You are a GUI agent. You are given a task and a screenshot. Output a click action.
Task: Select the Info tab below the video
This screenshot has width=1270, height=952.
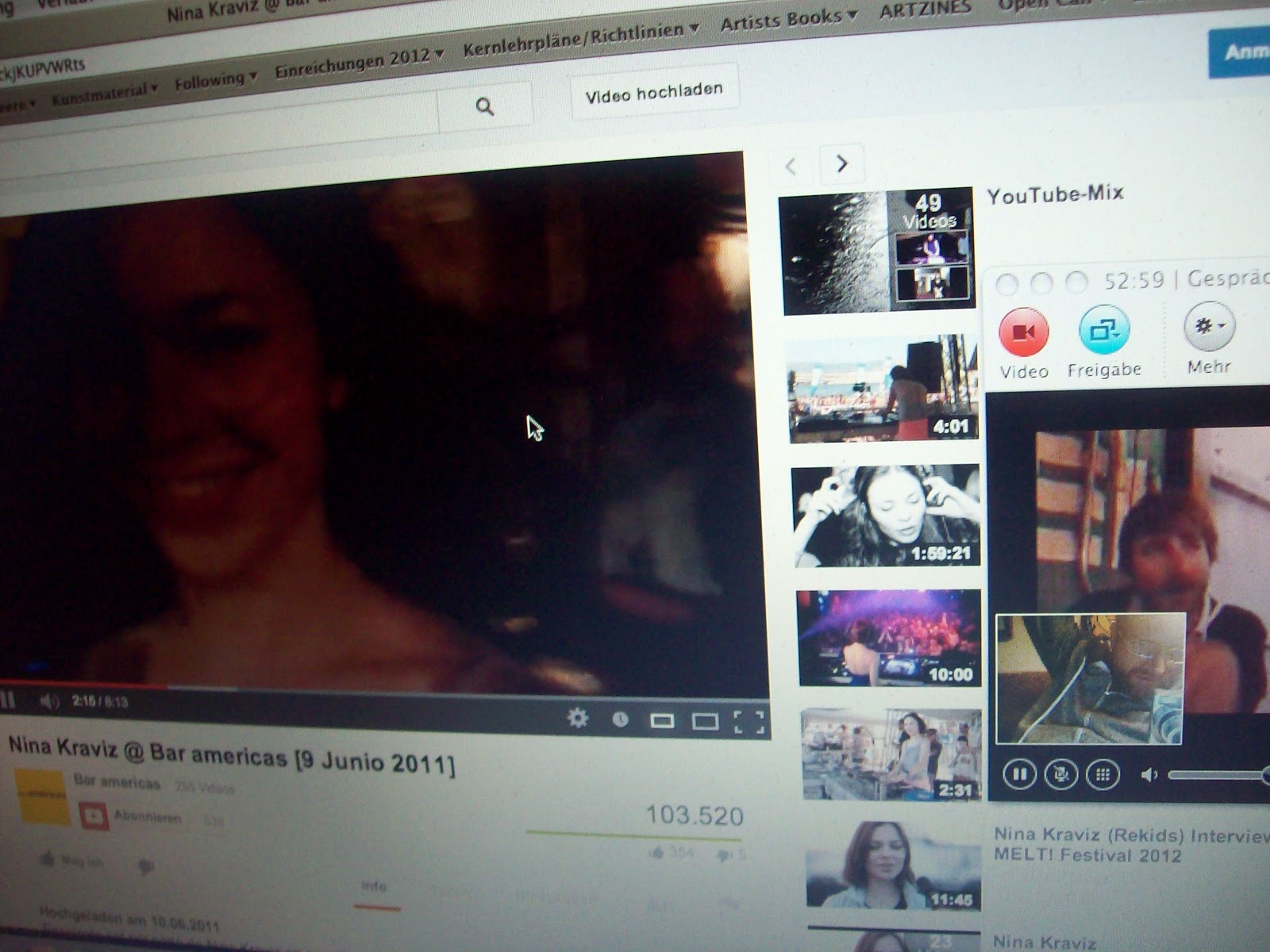point(374,887)
